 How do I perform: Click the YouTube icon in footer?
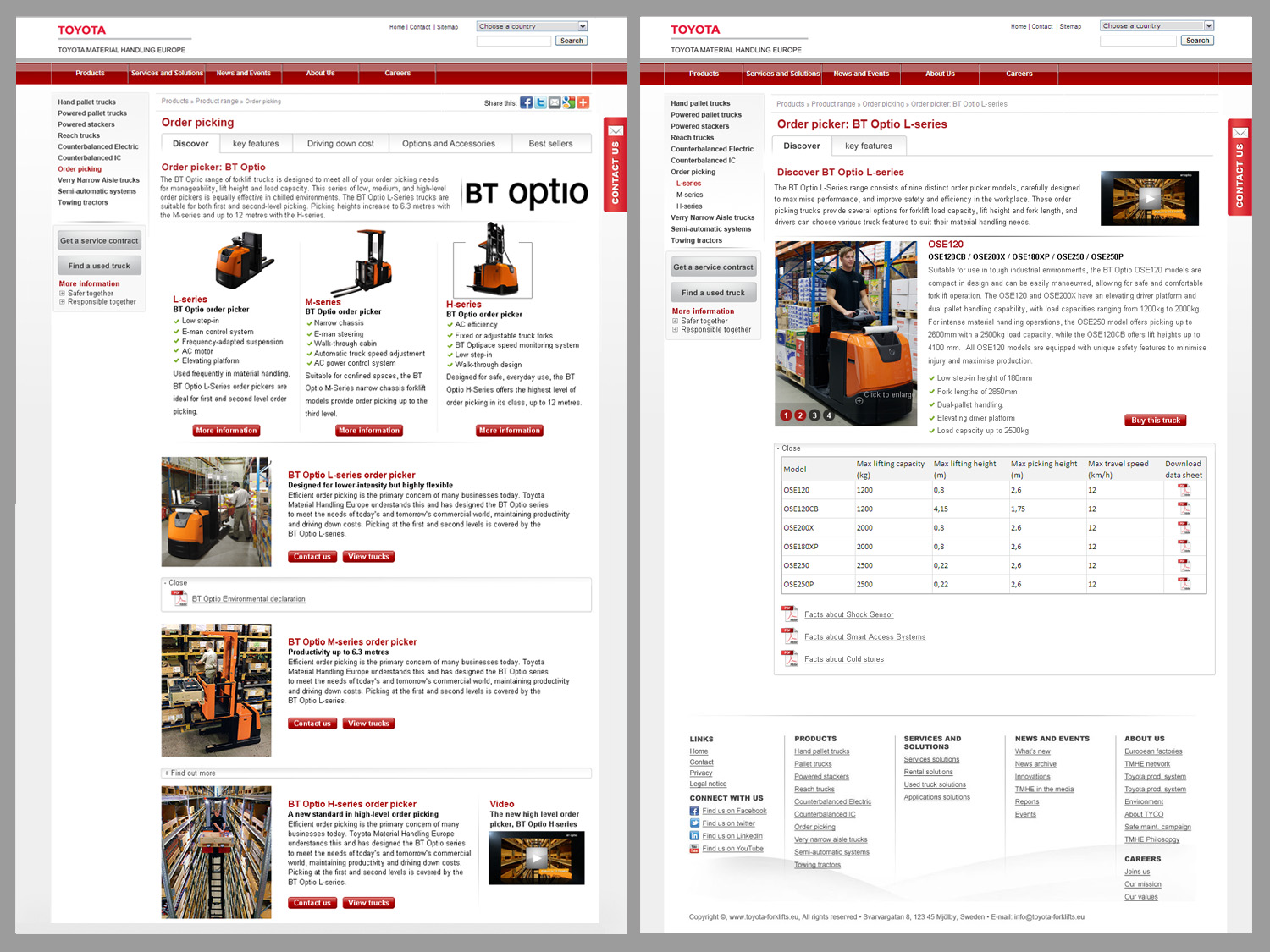(x=694, y=849)
